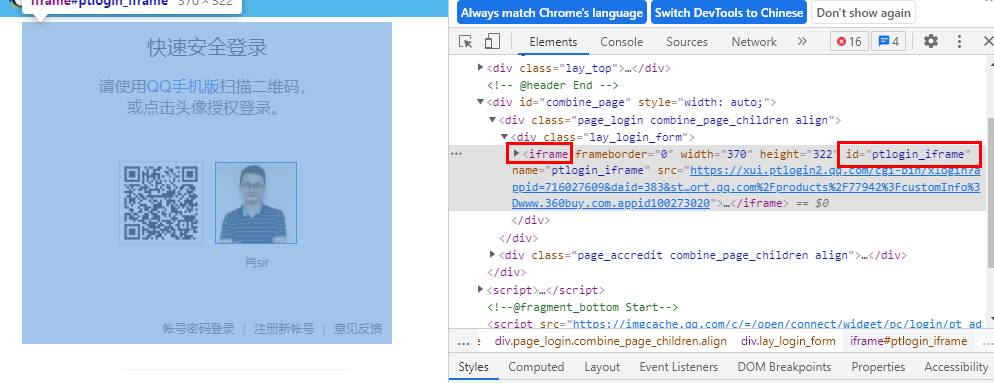
Task: Click the QQ手机版 link
Action: point(183,86)
